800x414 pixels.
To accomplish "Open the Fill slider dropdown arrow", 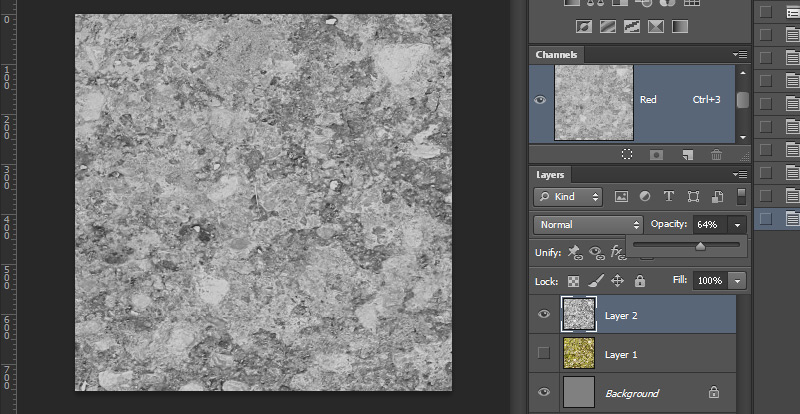I will click(737, 281).
